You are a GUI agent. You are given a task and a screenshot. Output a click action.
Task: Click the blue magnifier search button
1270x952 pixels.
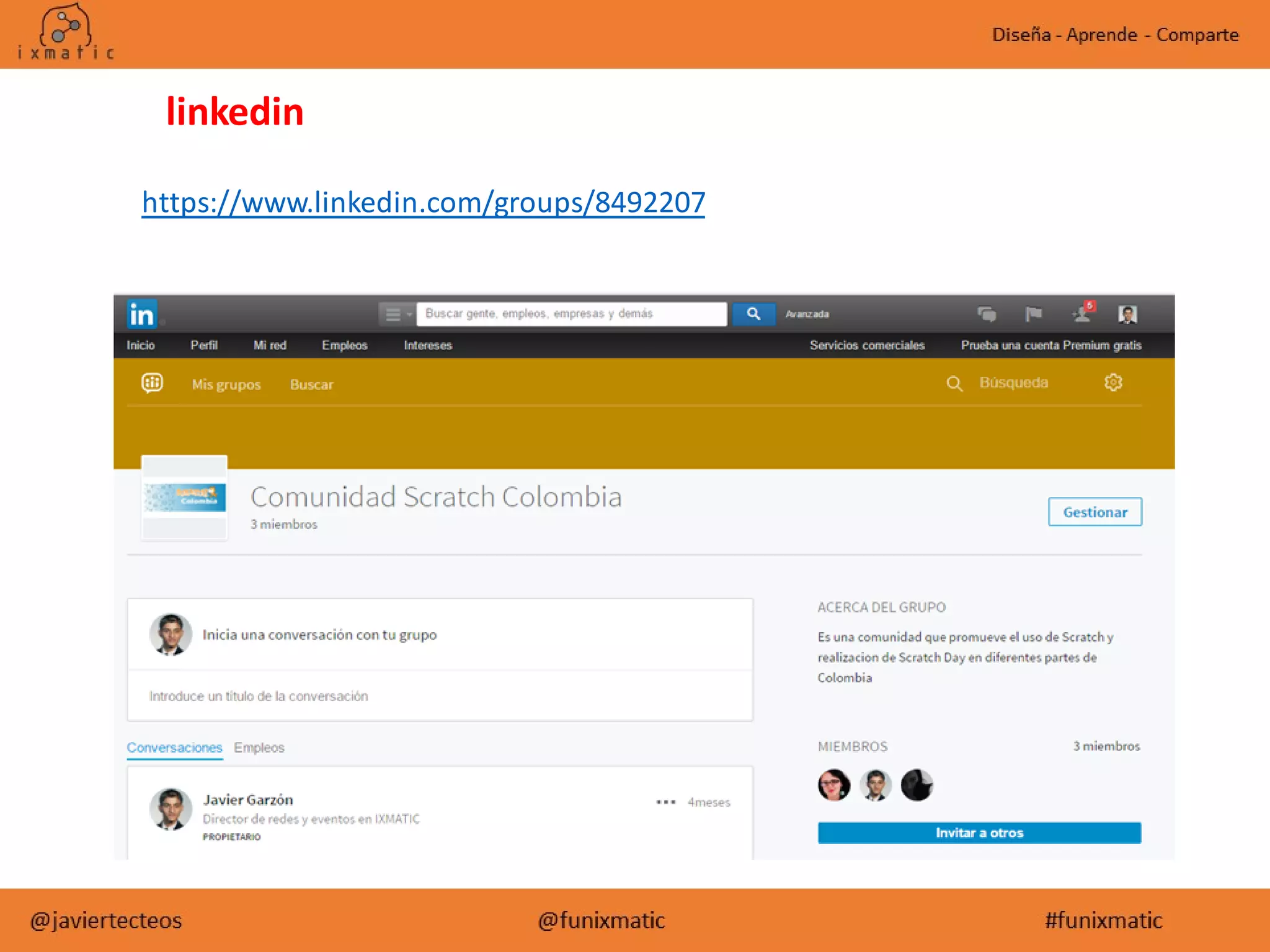[x=753, y=314]
